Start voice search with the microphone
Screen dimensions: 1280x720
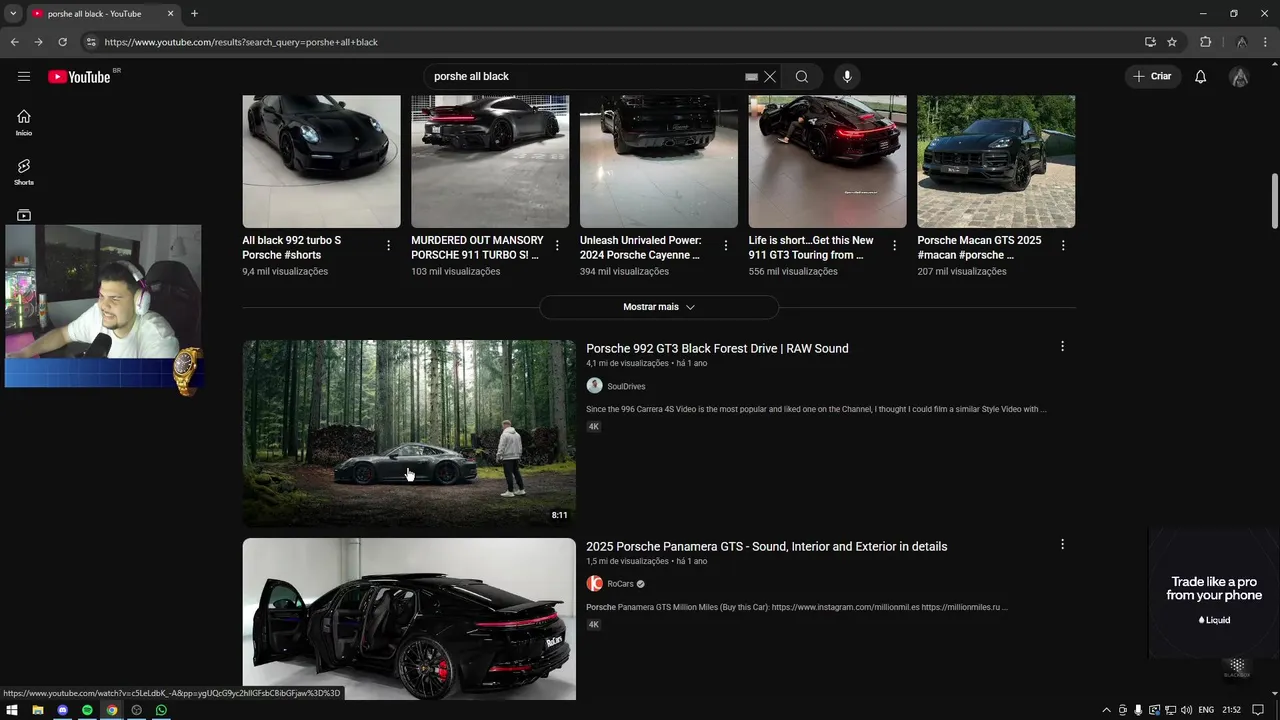[847, 76]
